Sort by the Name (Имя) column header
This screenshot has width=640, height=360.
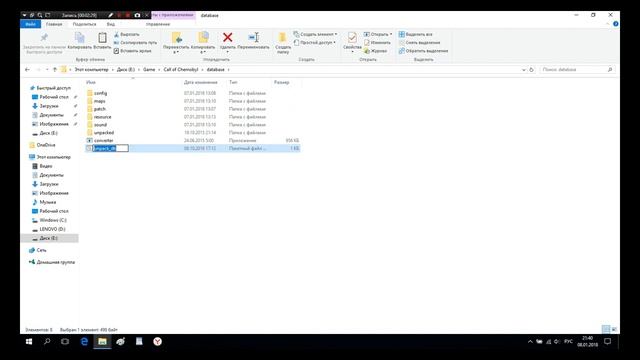91,82
